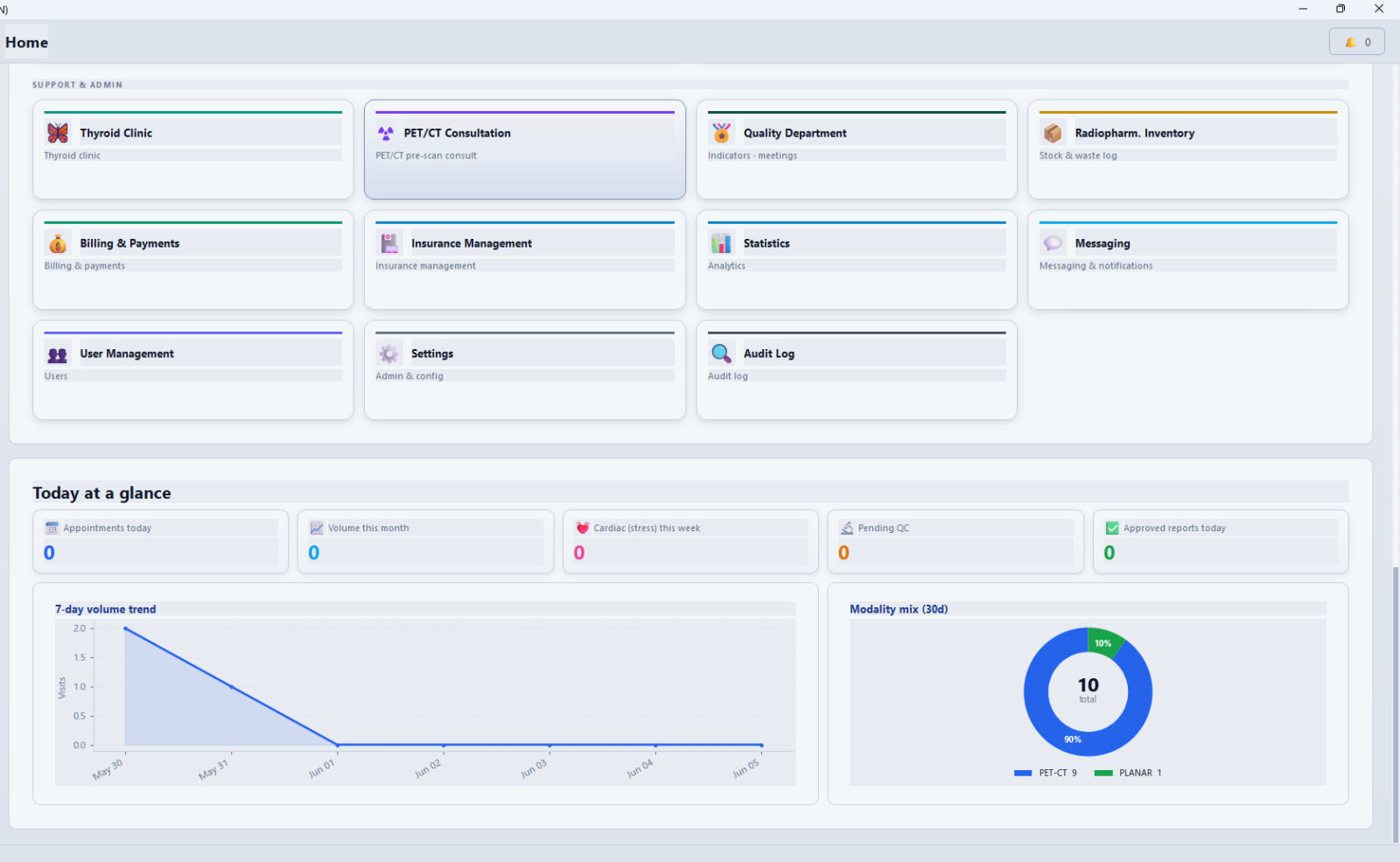Open the Radiopharm. Inventory box icon
1400x862 pixels.
pyautogui.click(x=1053, y=133)
